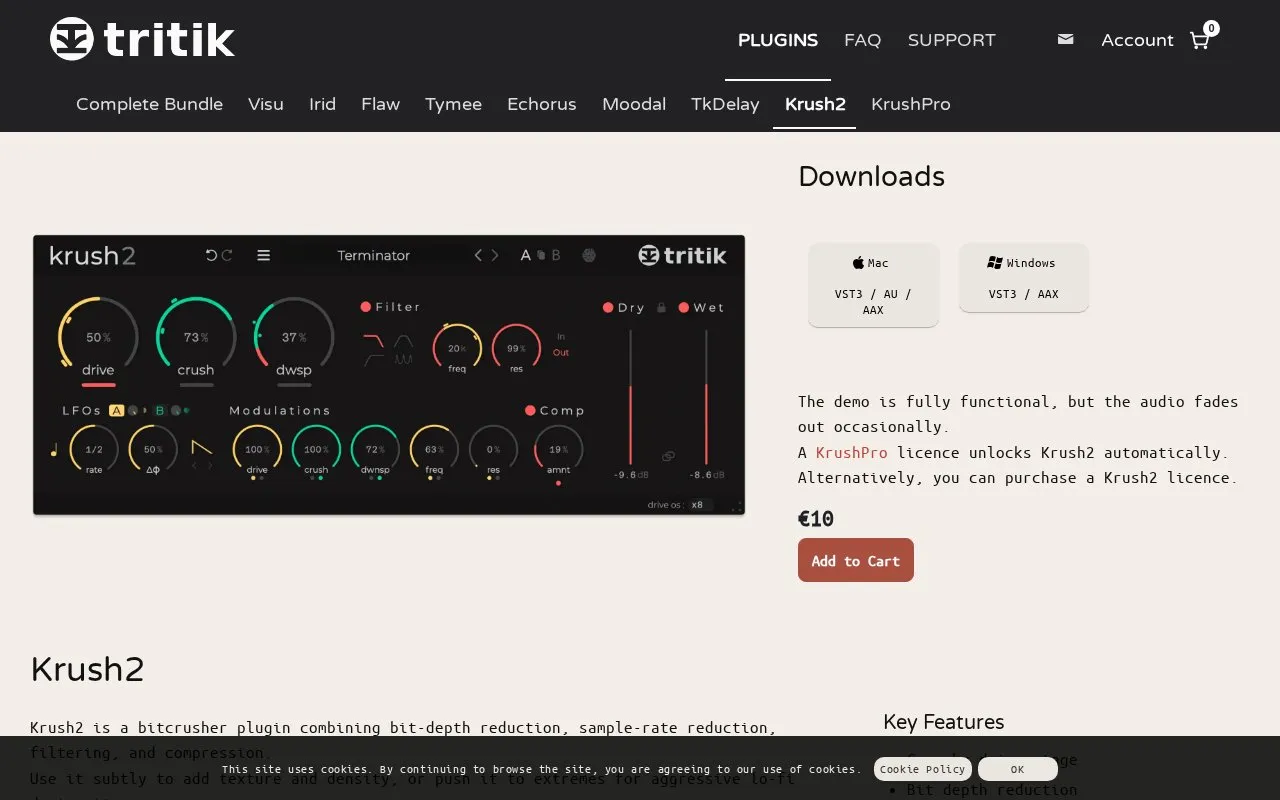Viewport: 1280px width, 800px height.
Task: Click the large drive knob at 50%
Action: (x=98, y=337)
